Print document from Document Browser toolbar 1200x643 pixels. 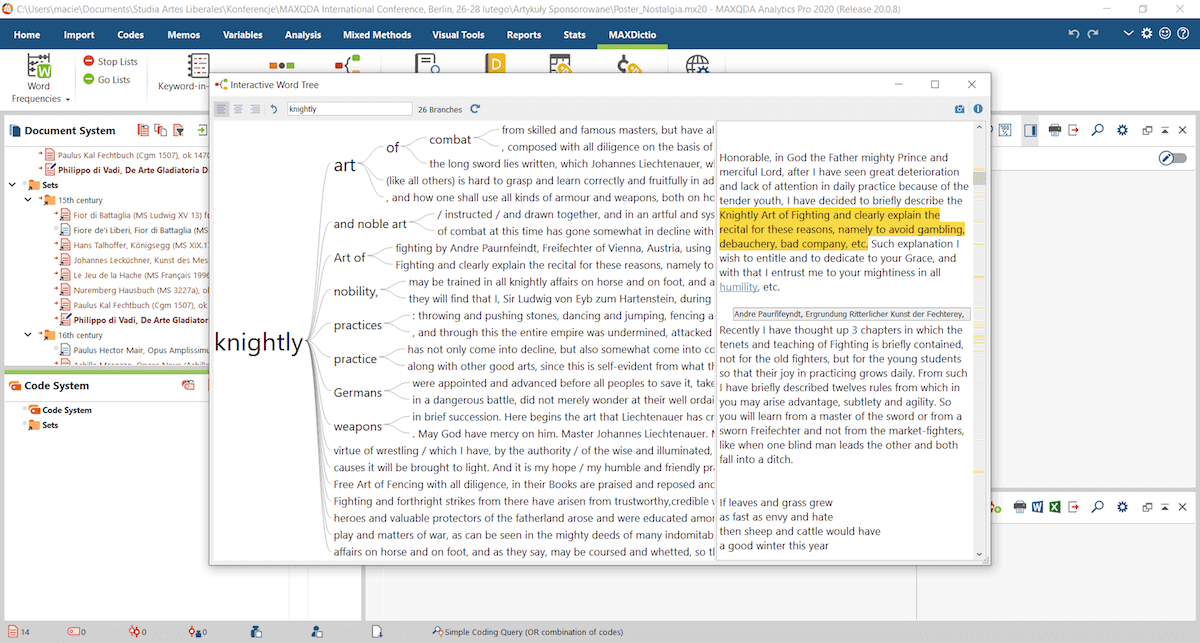pos(1055,130)
